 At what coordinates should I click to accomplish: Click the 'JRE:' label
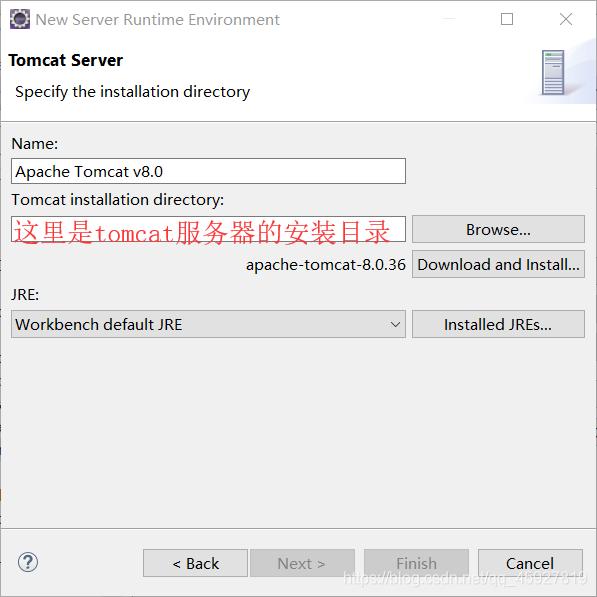[25, 295]
